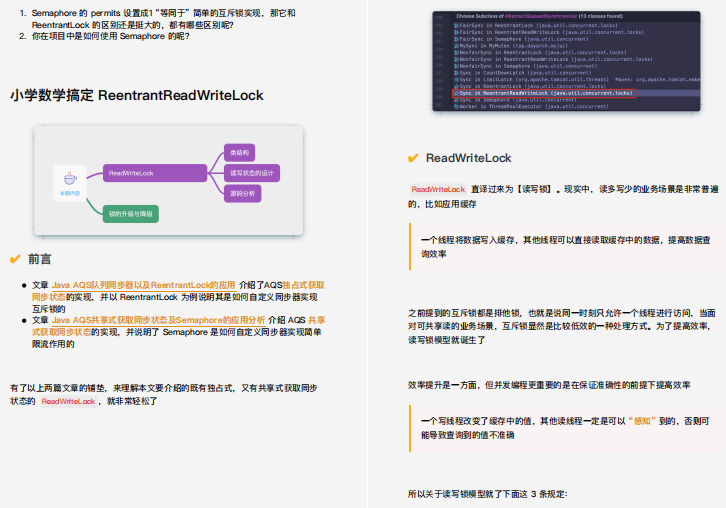
Task: Select the 源码分析 mind map node
Action: 243,194
